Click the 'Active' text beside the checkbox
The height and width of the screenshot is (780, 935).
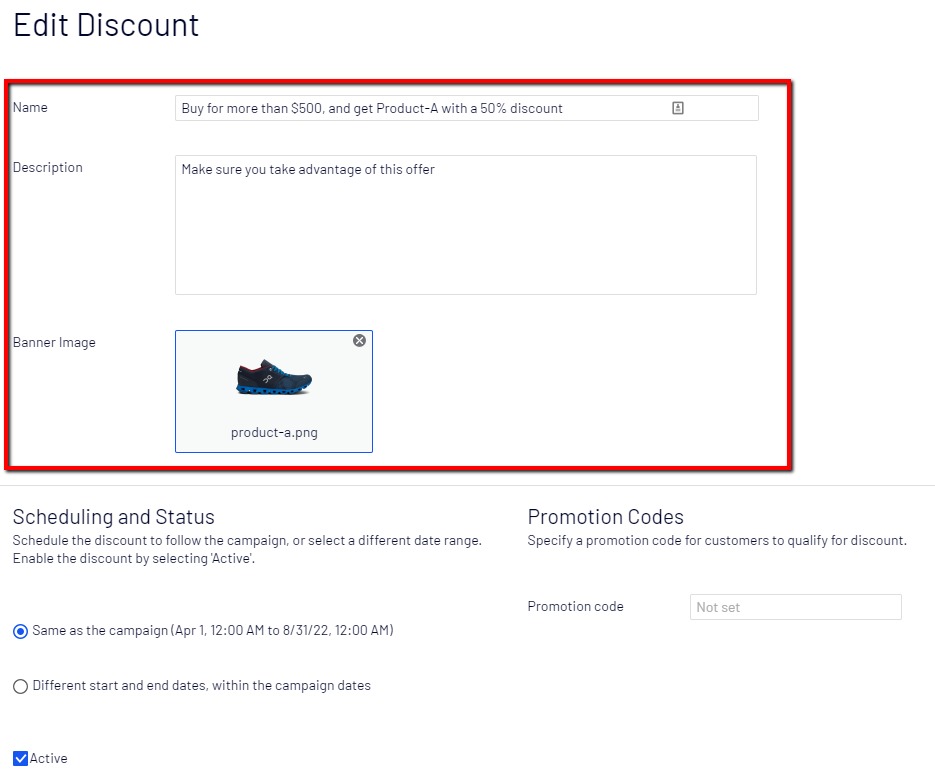tap(49, 759)
